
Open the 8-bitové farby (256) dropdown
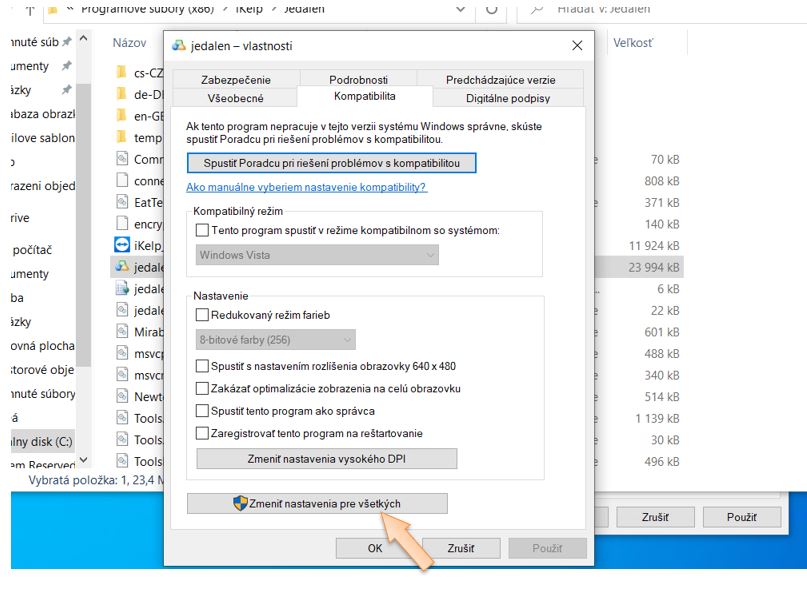pyautogui.click(x=275, y=340)
